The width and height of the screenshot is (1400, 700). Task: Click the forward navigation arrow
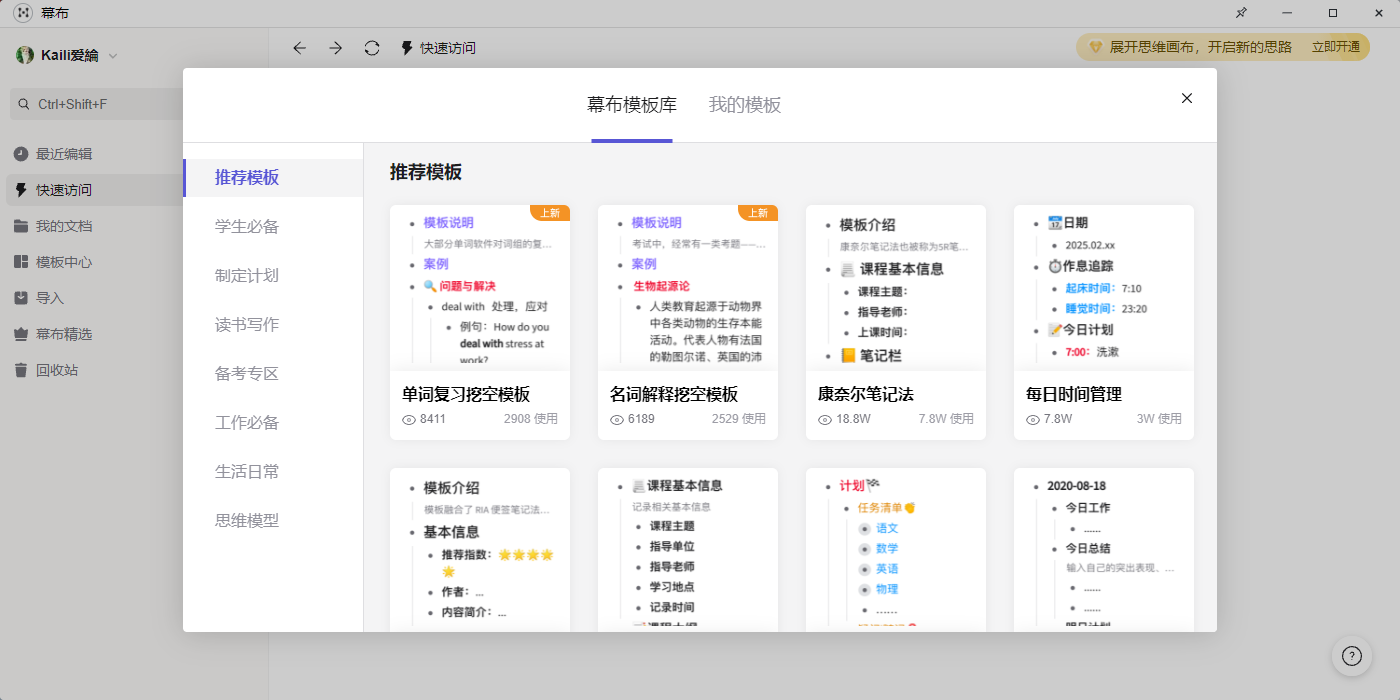click(x=336, y=48)
